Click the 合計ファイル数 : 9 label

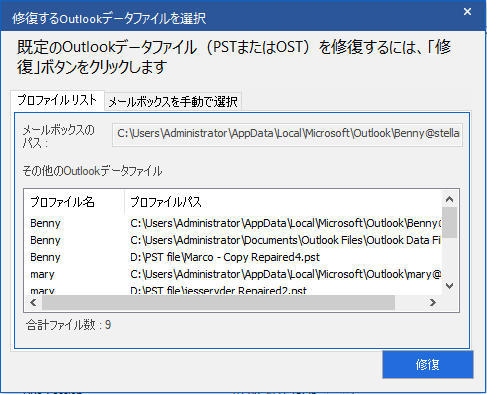click(x=69, y=325)
